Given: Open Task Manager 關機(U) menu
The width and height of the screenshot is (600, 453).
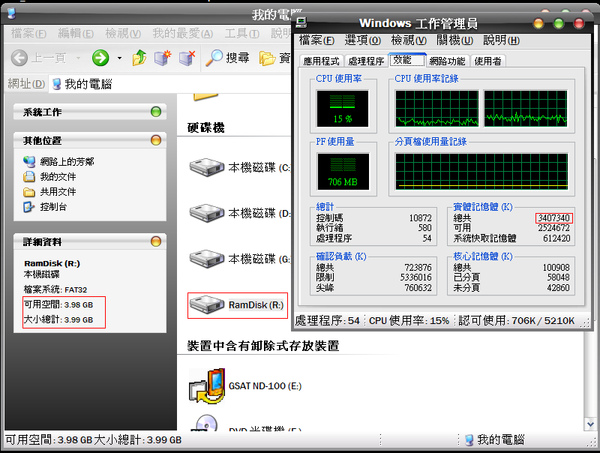Looking at the screenshot, I should [x=455, y=40].
